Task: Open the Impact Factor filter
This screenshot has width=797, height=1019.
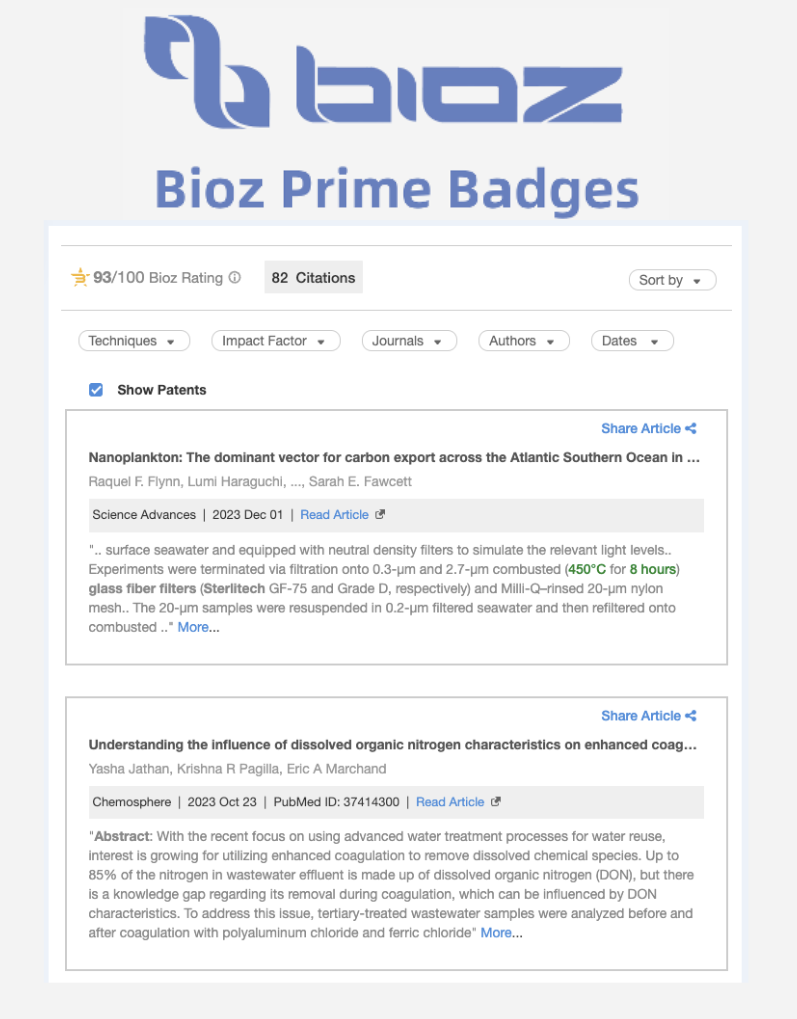Action: [x=275, y=341]
